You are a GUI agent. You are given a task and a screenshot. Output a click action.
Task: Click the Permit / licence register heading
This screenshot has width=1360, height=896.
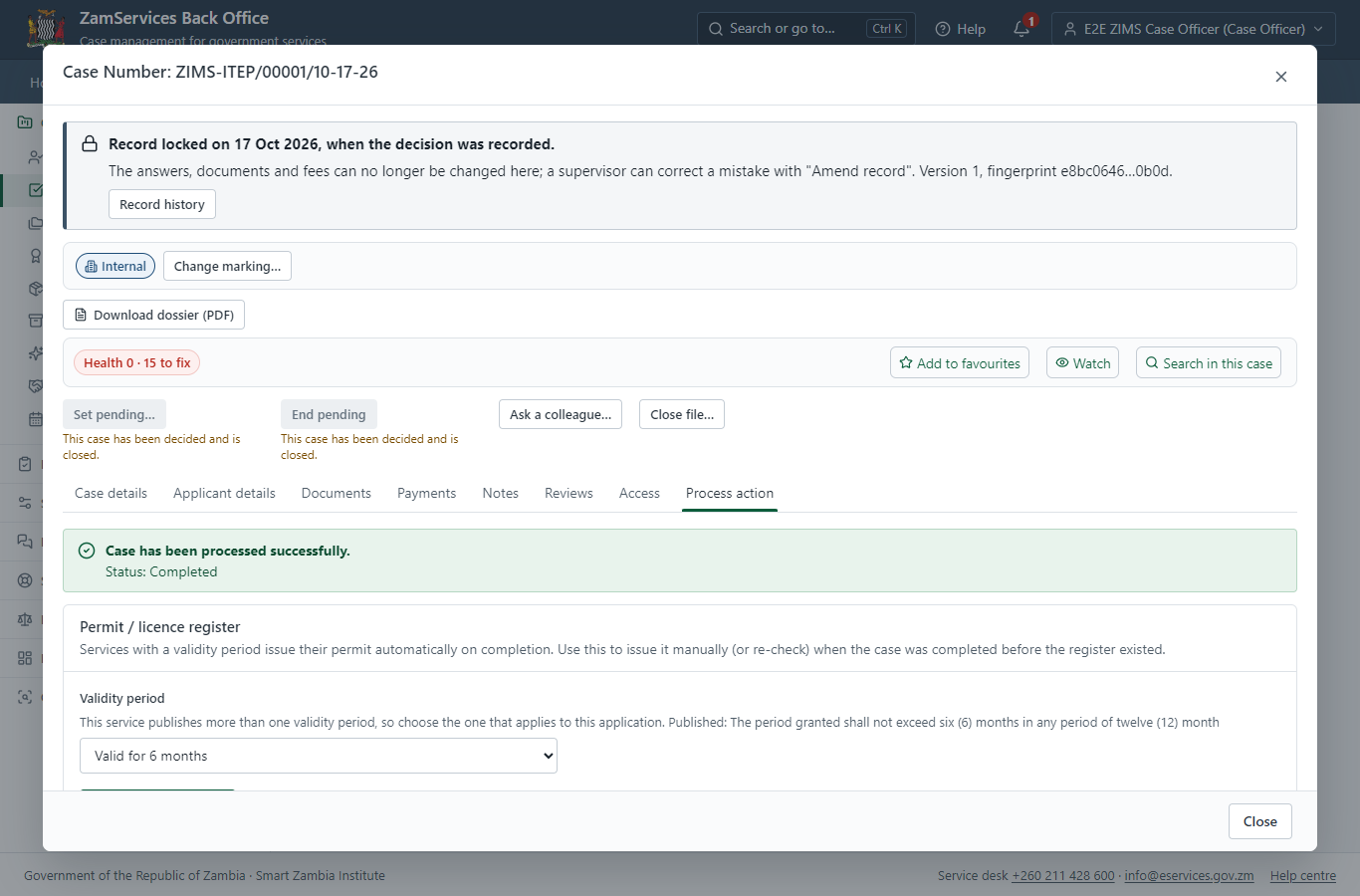click(x=160, y=627)
